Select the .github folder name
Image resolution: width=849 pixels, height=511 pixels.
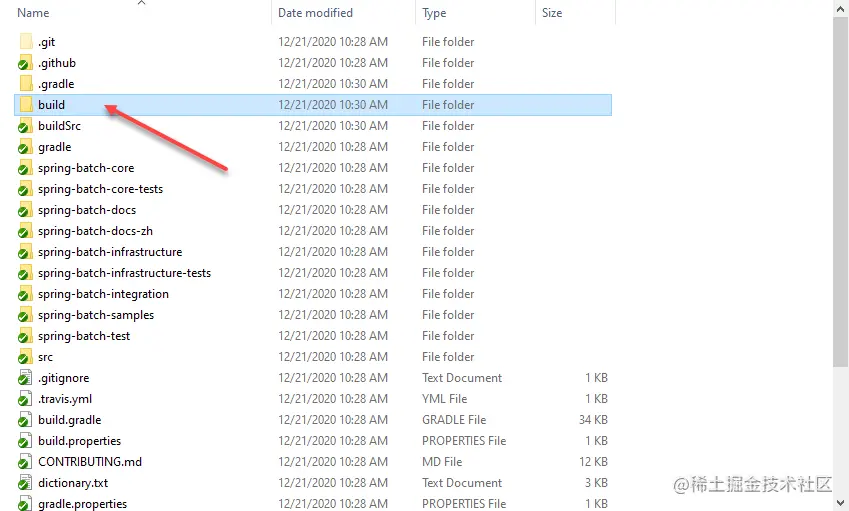click(x=57, y=63)
